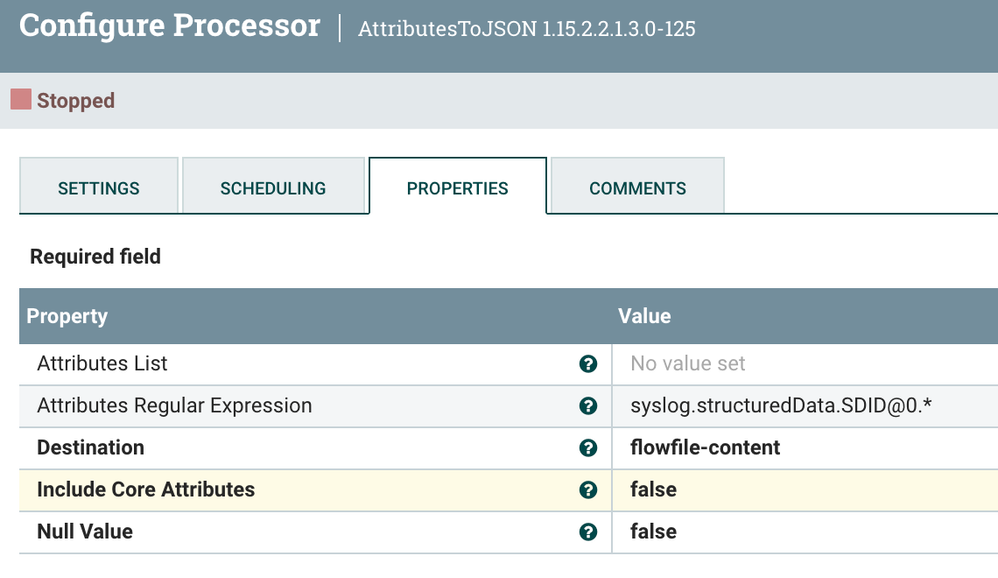Click the Property column header
The image size is (998, 578).
67,316
